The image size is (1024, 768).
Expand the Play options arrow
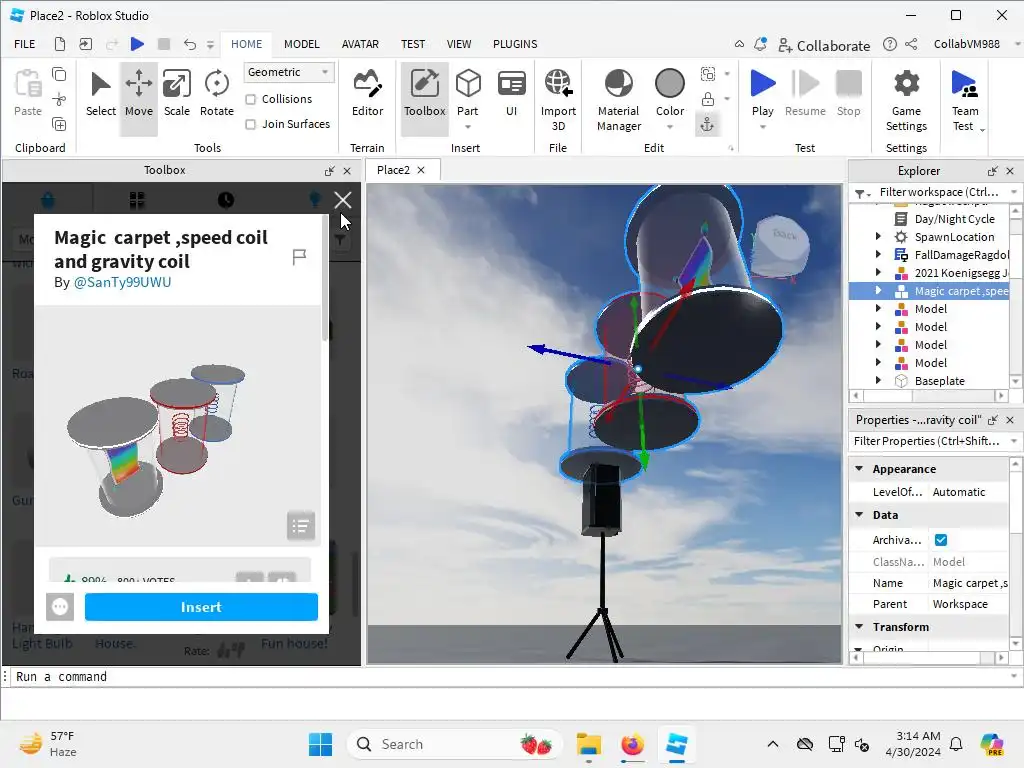coord(762,127)
